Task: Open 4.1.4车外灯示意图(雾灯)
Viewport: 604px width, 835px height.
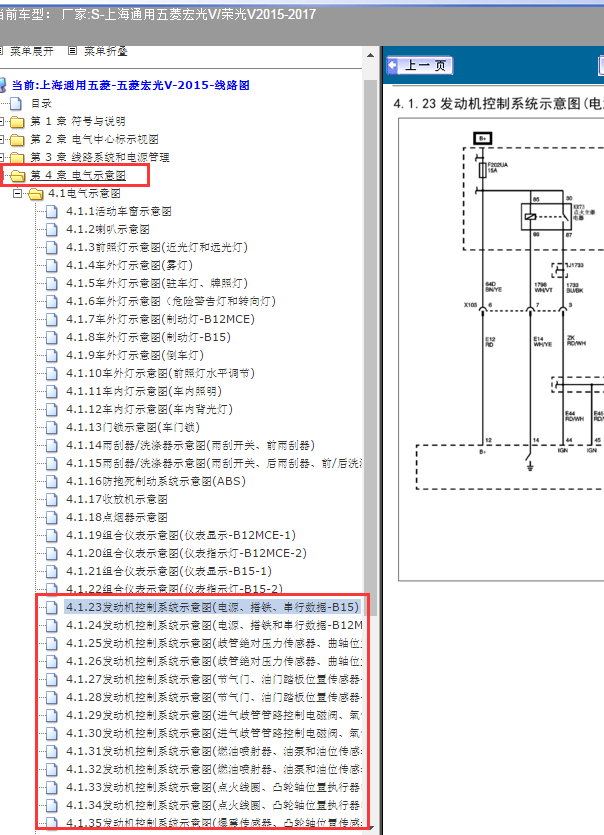Action: click(129, 265)
